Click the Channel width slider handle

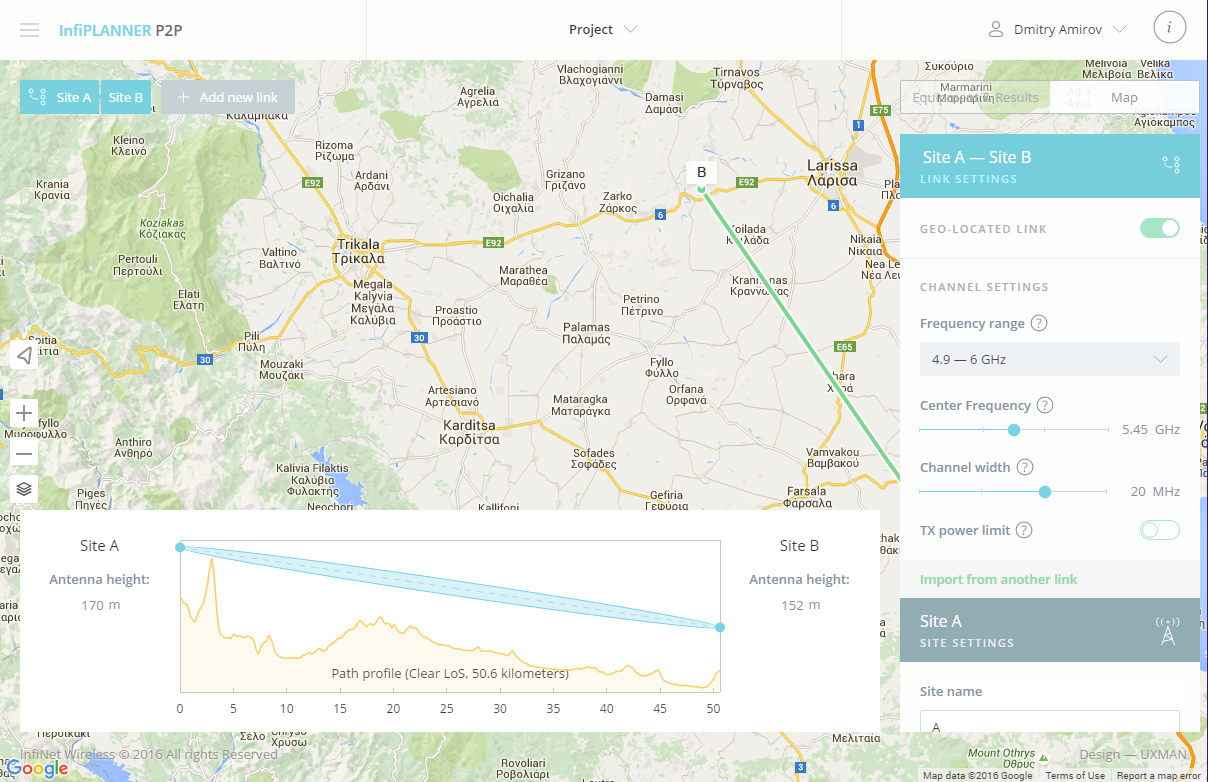1045,492
